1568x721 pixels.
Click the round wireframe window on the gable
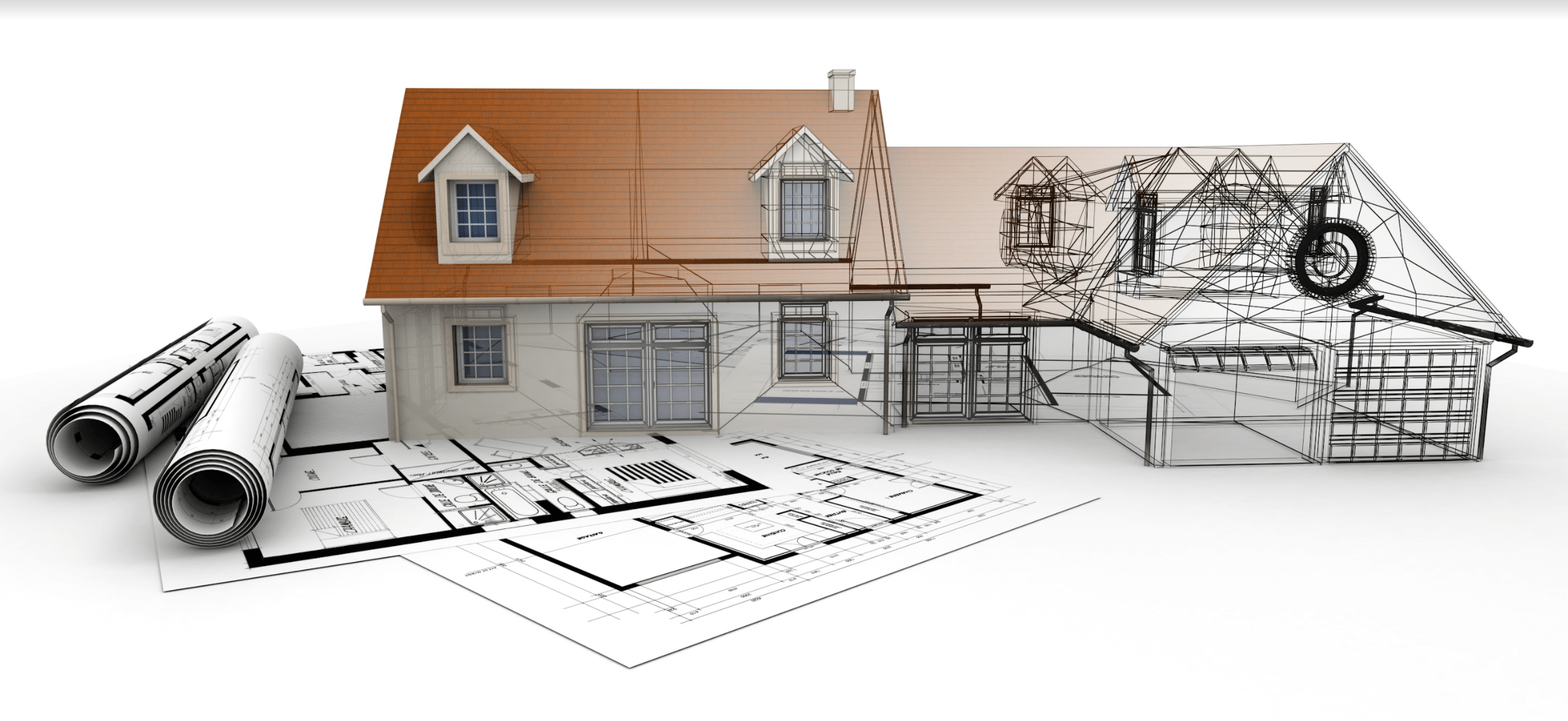pyautogui.click(x=1332, y=258)
